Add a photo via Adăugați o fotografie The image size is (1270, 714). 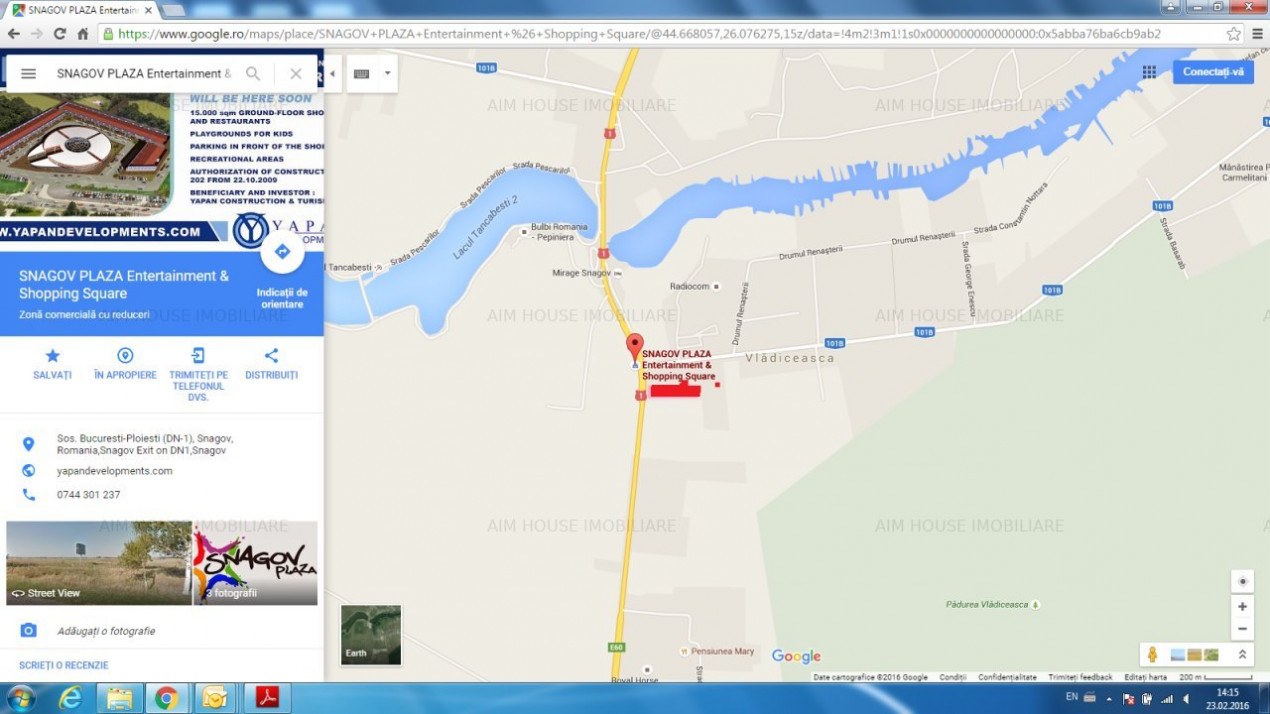tap(106, 631)
